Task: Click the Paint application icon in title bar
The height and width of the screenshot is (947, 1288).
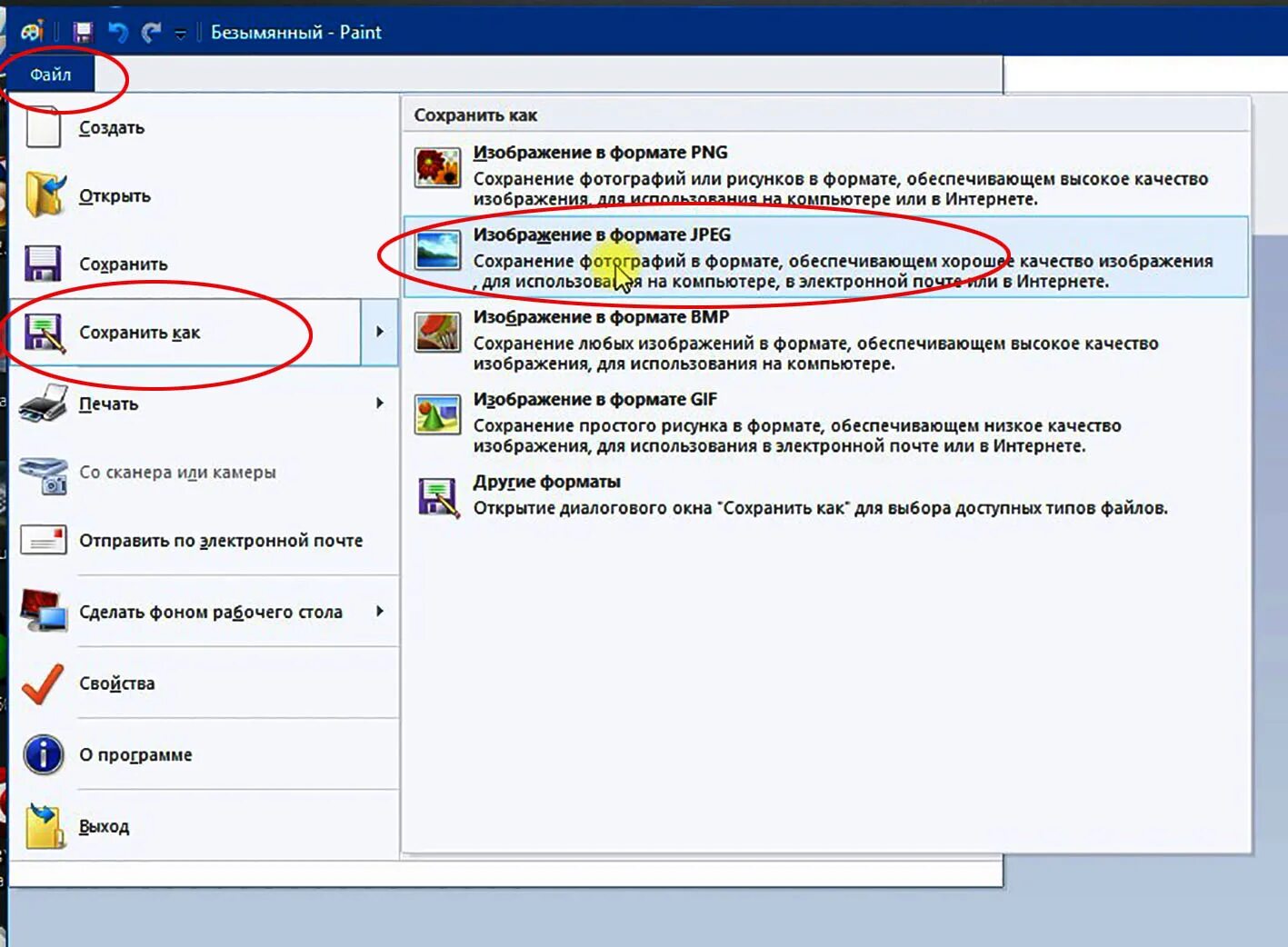Action: point(32,32)
